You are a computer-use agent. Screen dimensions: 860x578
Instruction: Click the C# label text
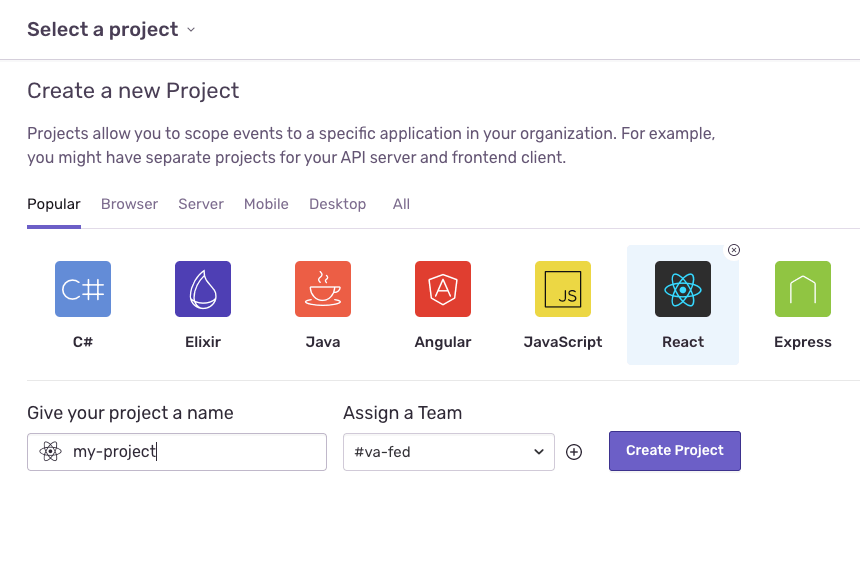[x=83, y=342]
